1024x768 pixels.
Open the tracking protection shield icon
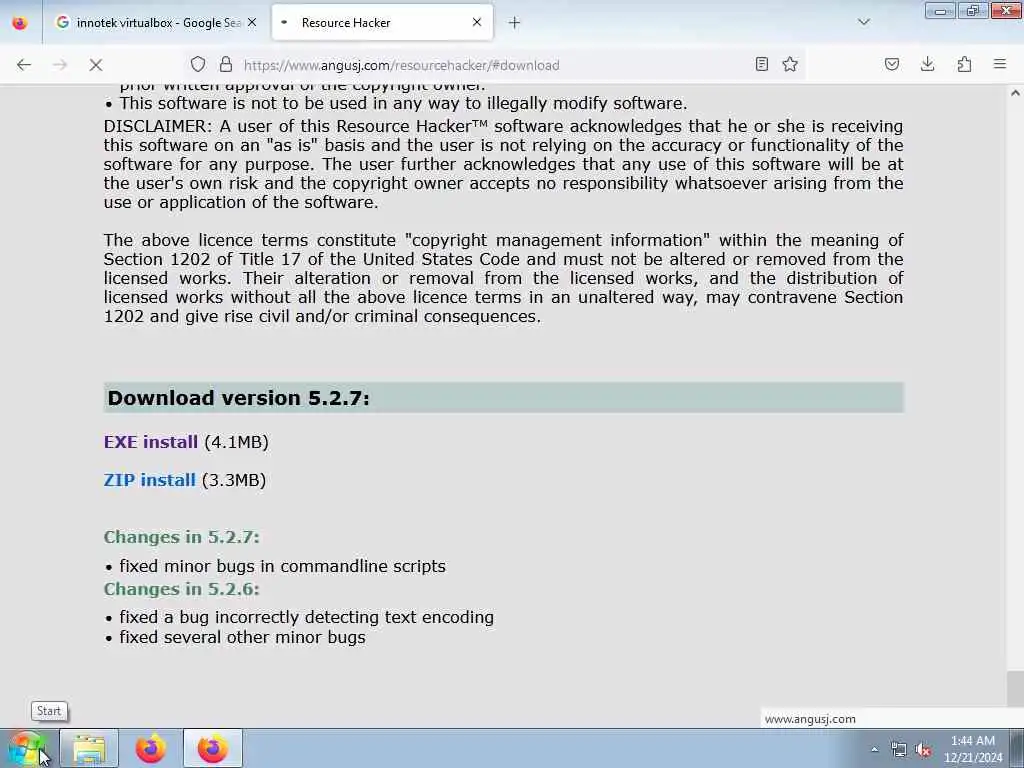click(198, 65)
